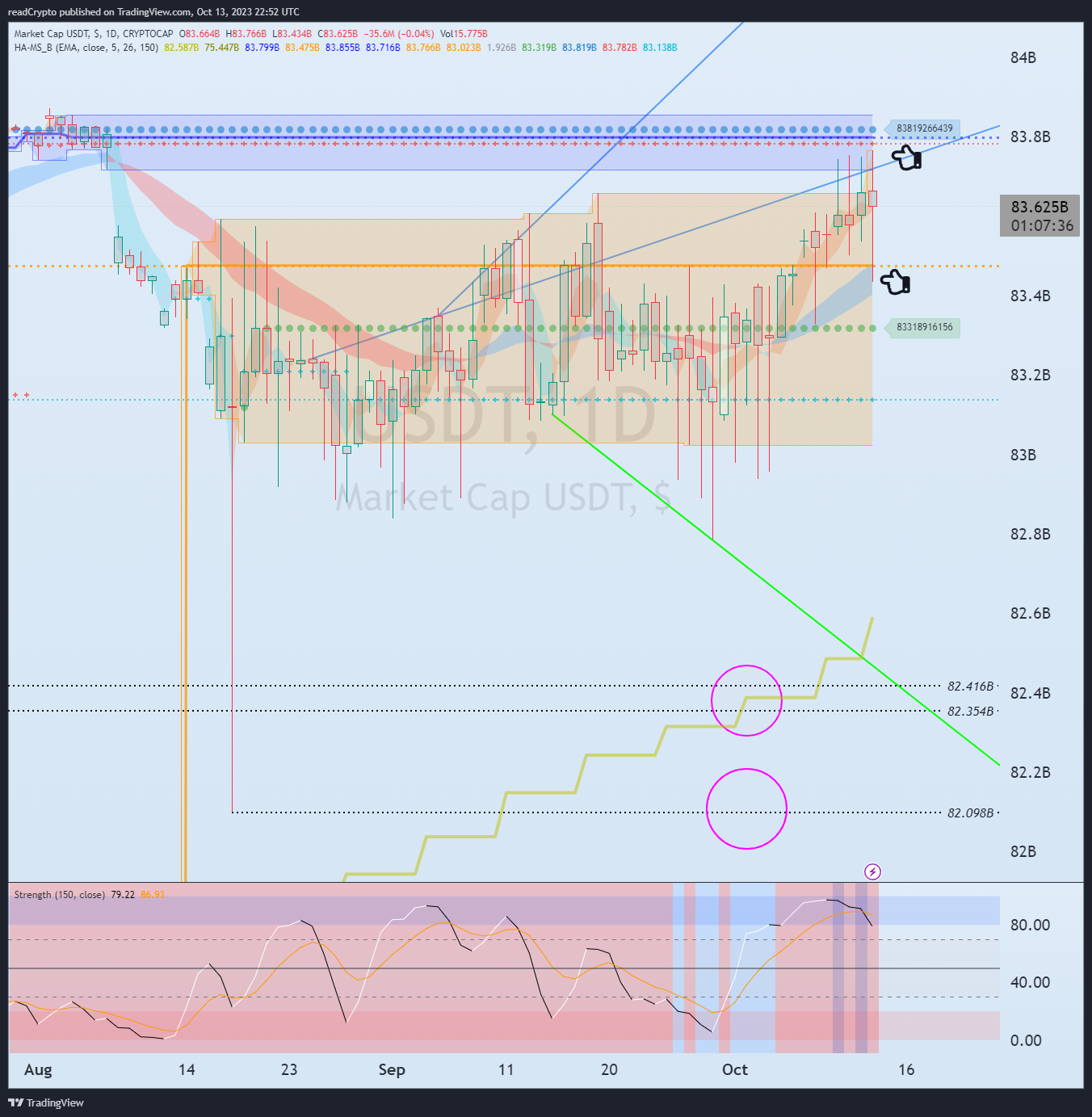Click the HA-MS_B value 83.855B
Viewport: 1092px width, 1117px height.
coord(342,48)
